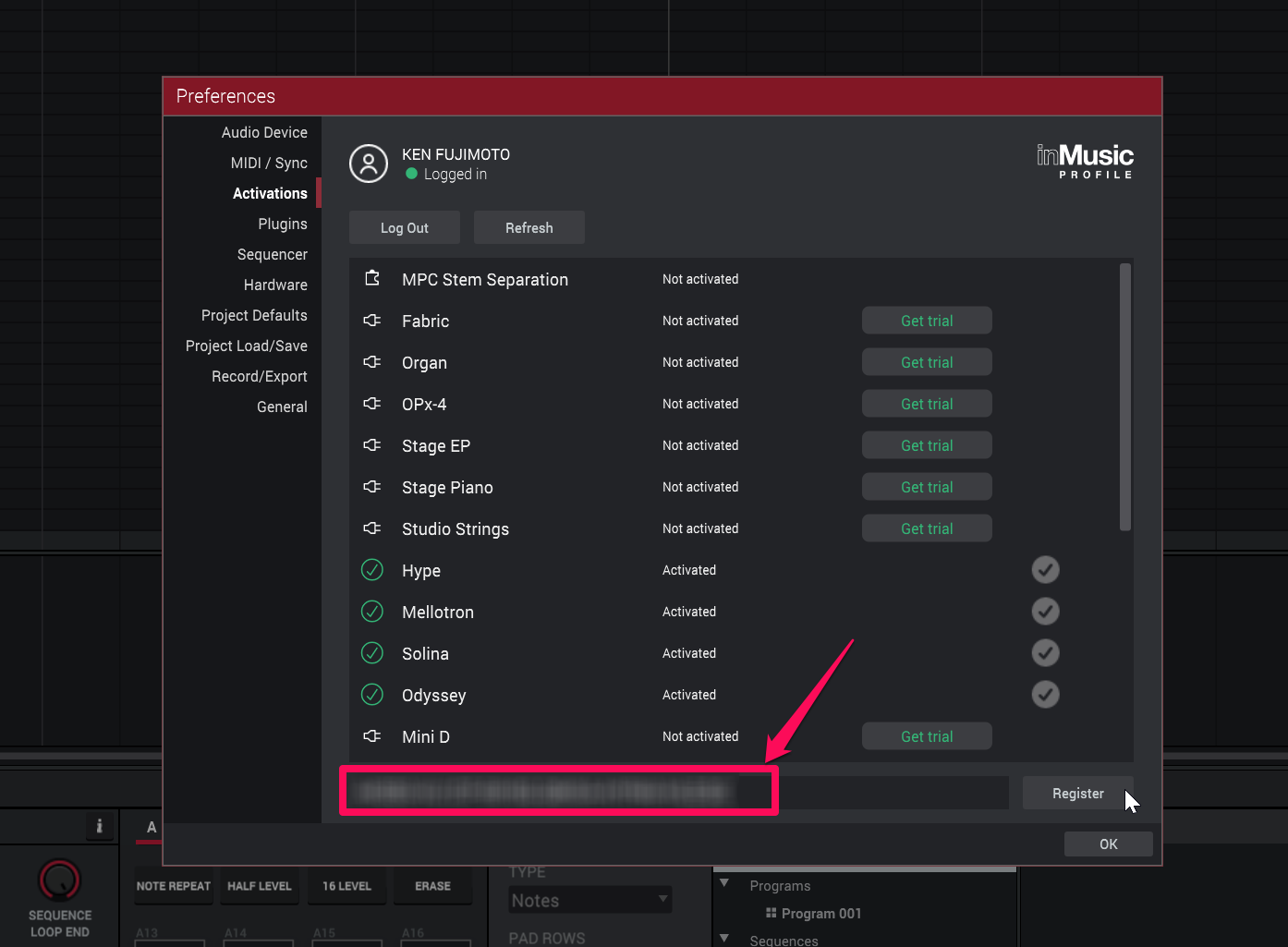Click the green activated check beside Odyssey

tap(372, 695)
